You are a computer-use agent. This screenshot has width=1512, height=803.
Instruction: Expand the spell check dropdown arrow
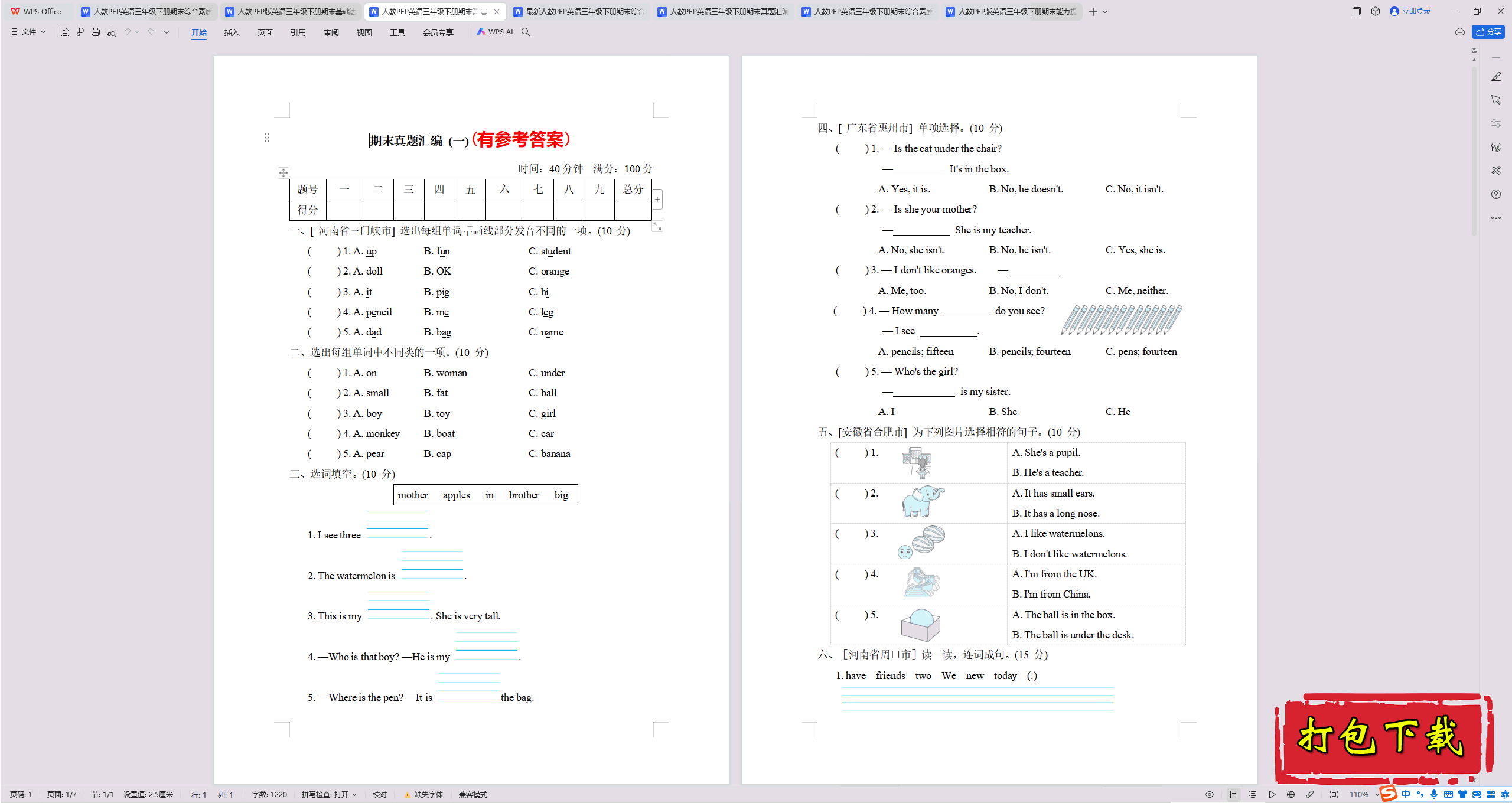[x=354, y=795]
